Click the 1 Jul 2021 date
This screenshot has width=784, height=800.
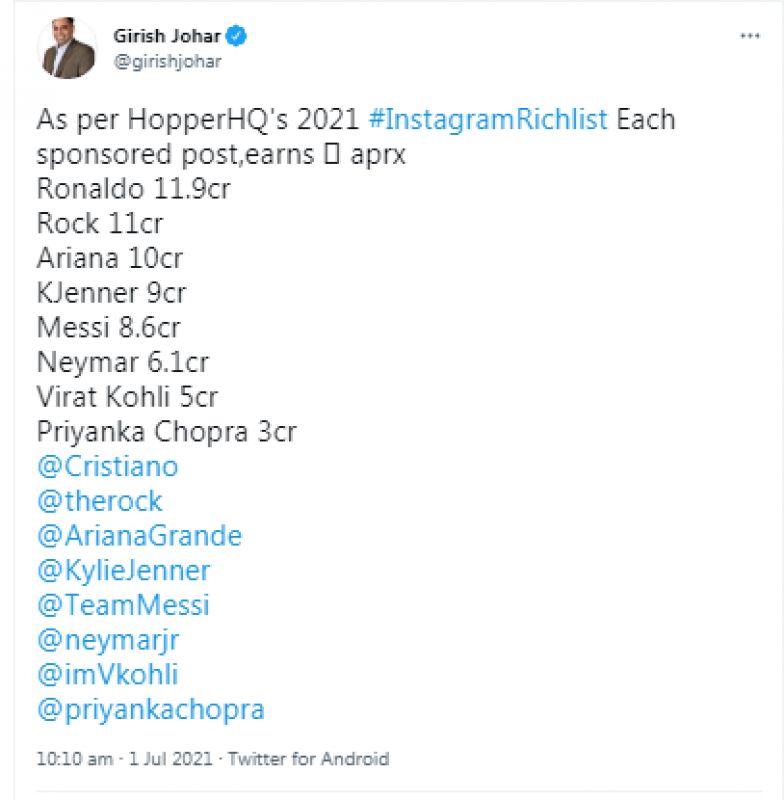pyautogui.click(x=171, y=759)
